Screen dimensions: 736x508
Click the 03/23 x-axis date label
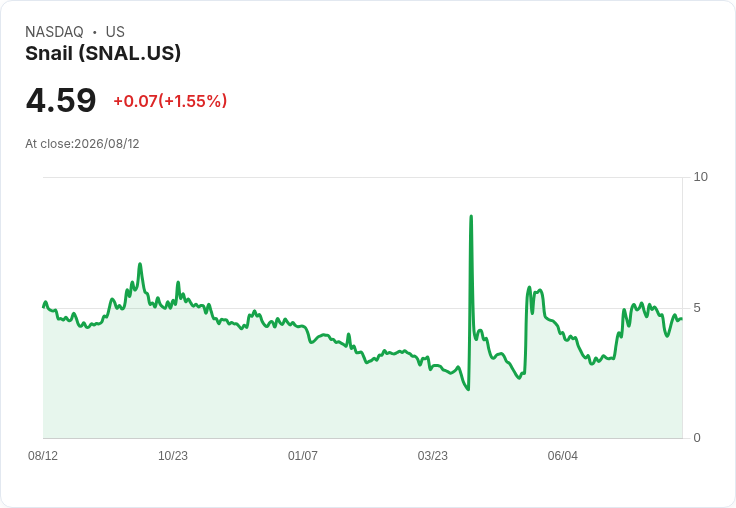433,455
